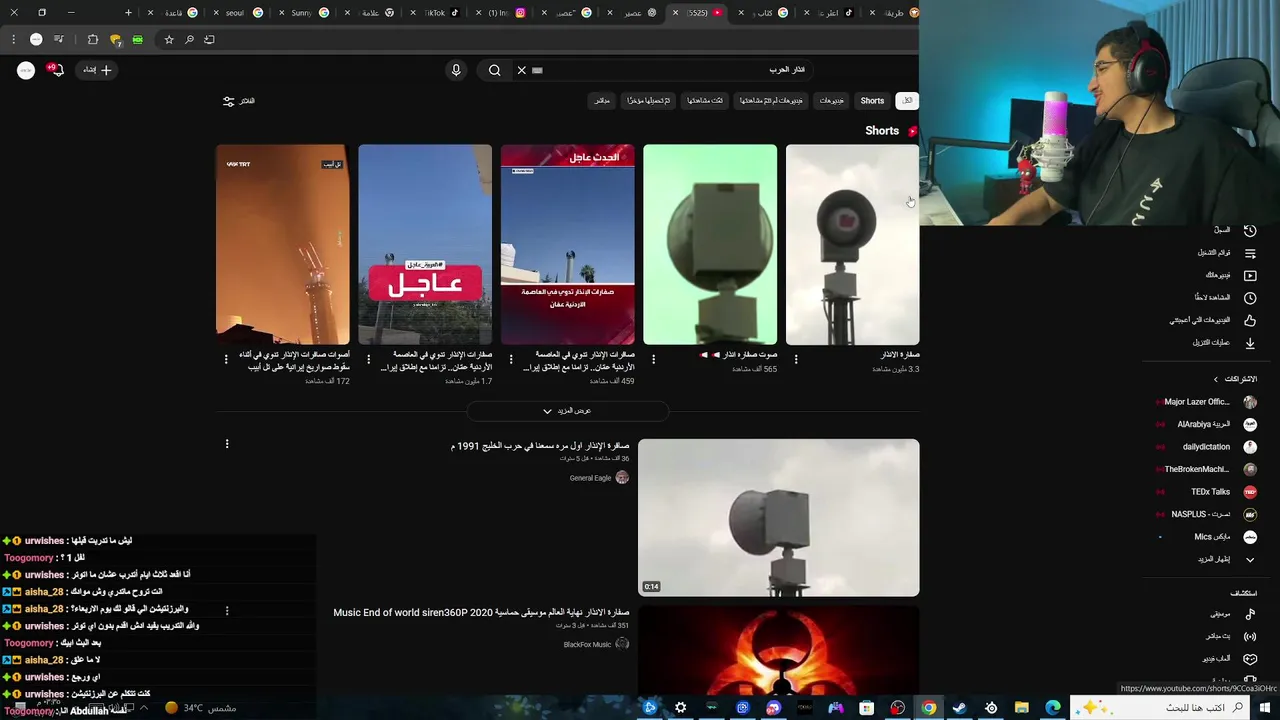Open options for 172K views short
This screenshot has width=1280, height=720.
click(226, 359)
